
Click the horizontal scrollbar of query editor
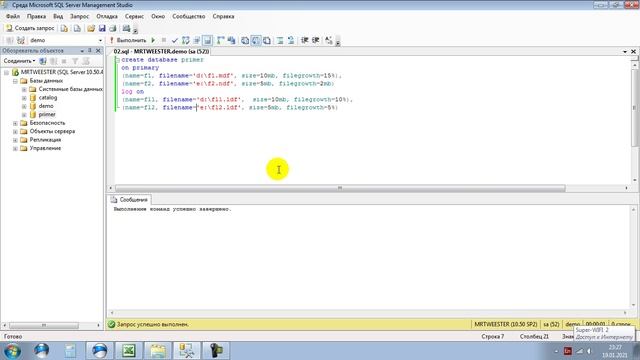click(x=340, y=188)
